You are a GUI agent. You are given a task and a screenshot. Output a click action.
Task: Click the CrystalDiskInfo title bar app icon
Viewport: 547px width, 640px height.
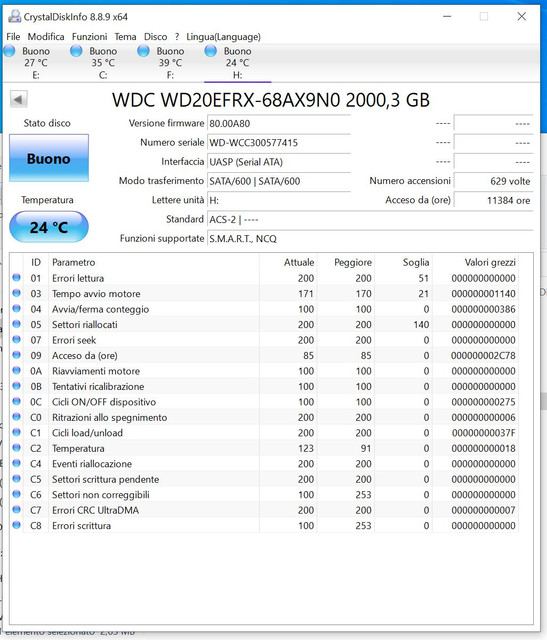coord(14,16)
